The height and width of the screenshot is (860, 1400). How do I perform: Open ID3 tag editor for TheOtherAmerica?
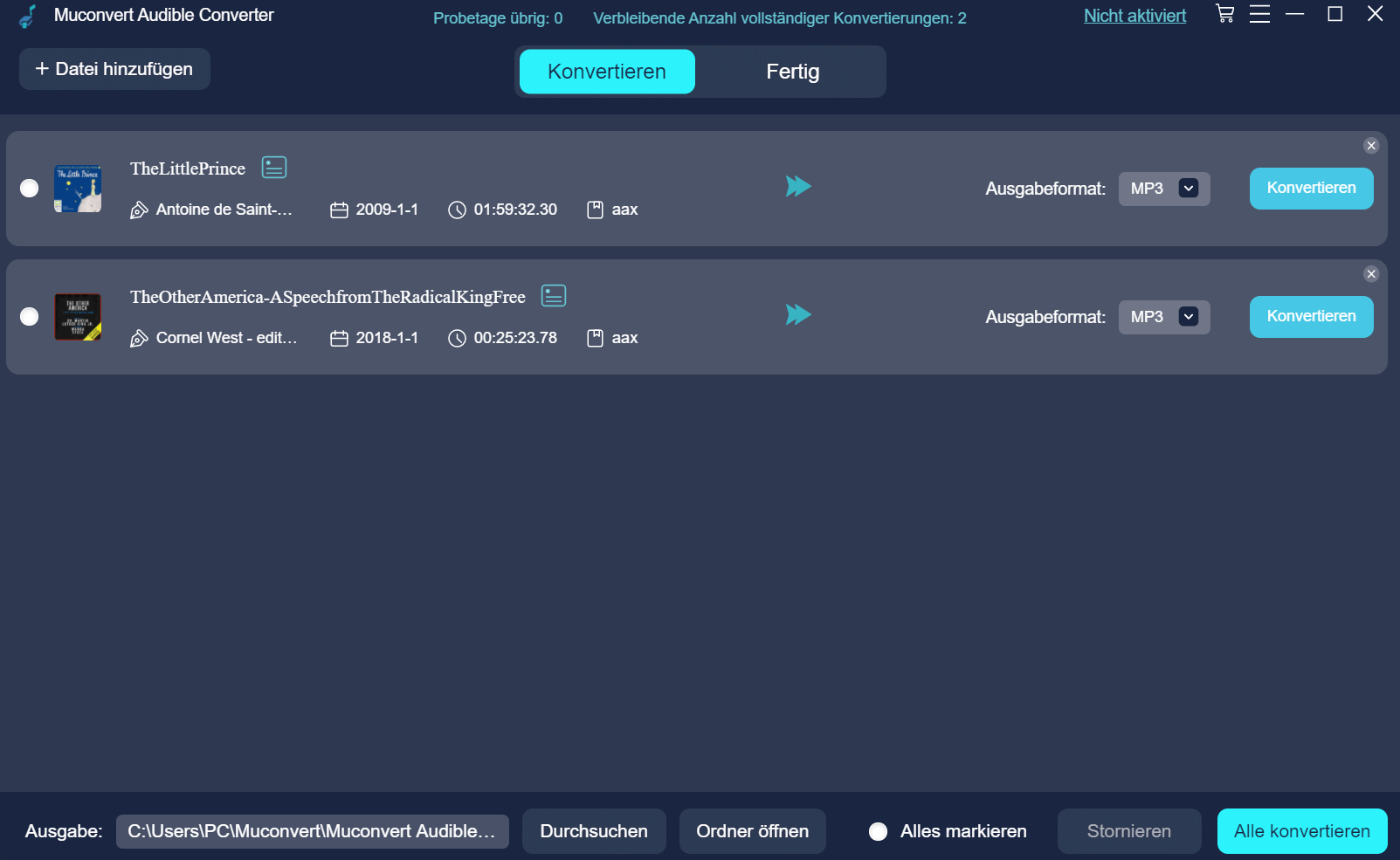554,295
